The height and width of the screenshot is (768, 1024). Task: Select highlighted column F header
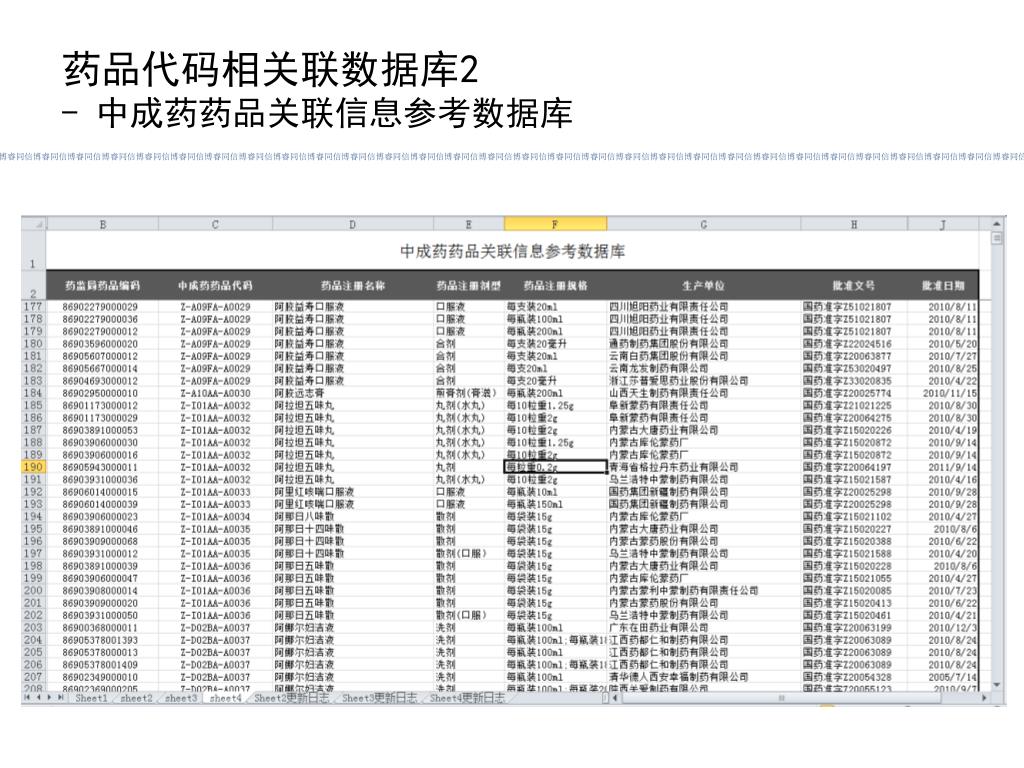555,224
